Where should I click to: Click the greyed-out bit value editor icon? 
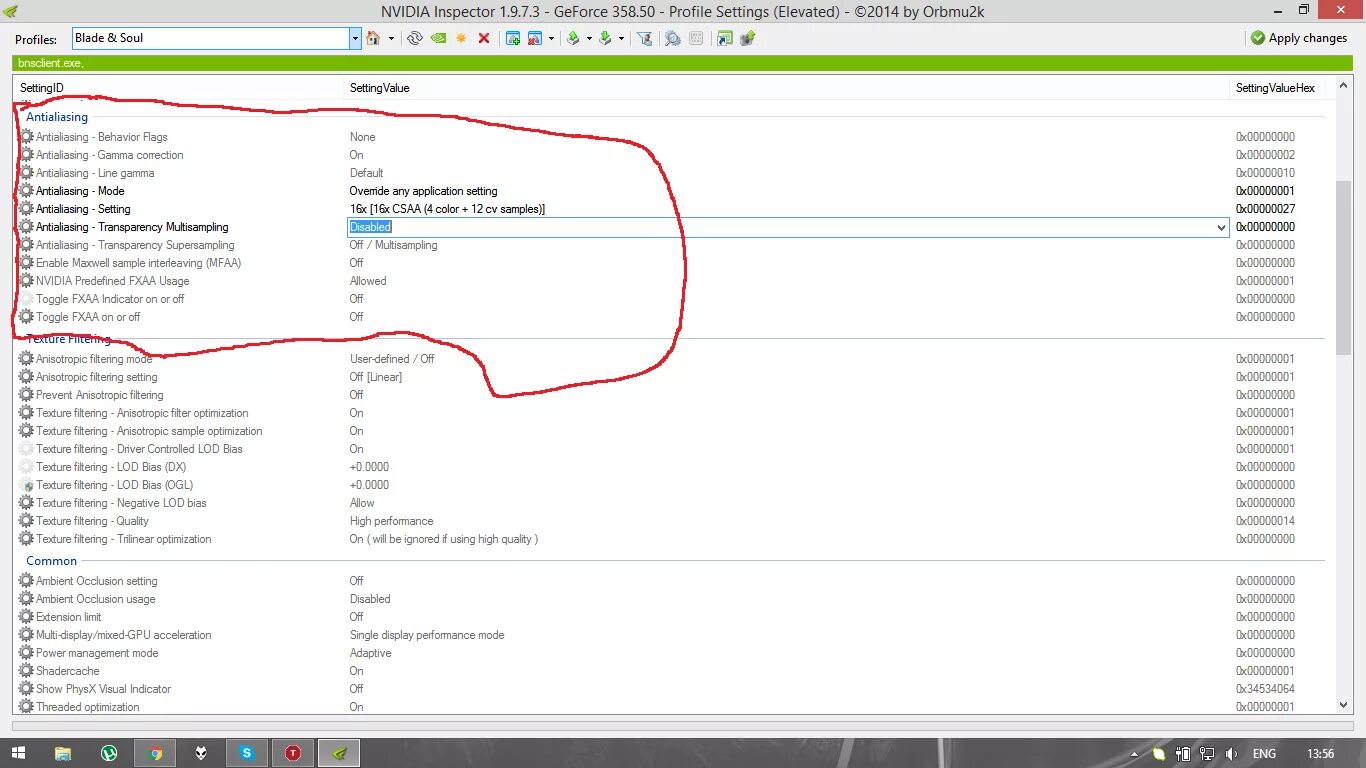(x=696, y=38)
